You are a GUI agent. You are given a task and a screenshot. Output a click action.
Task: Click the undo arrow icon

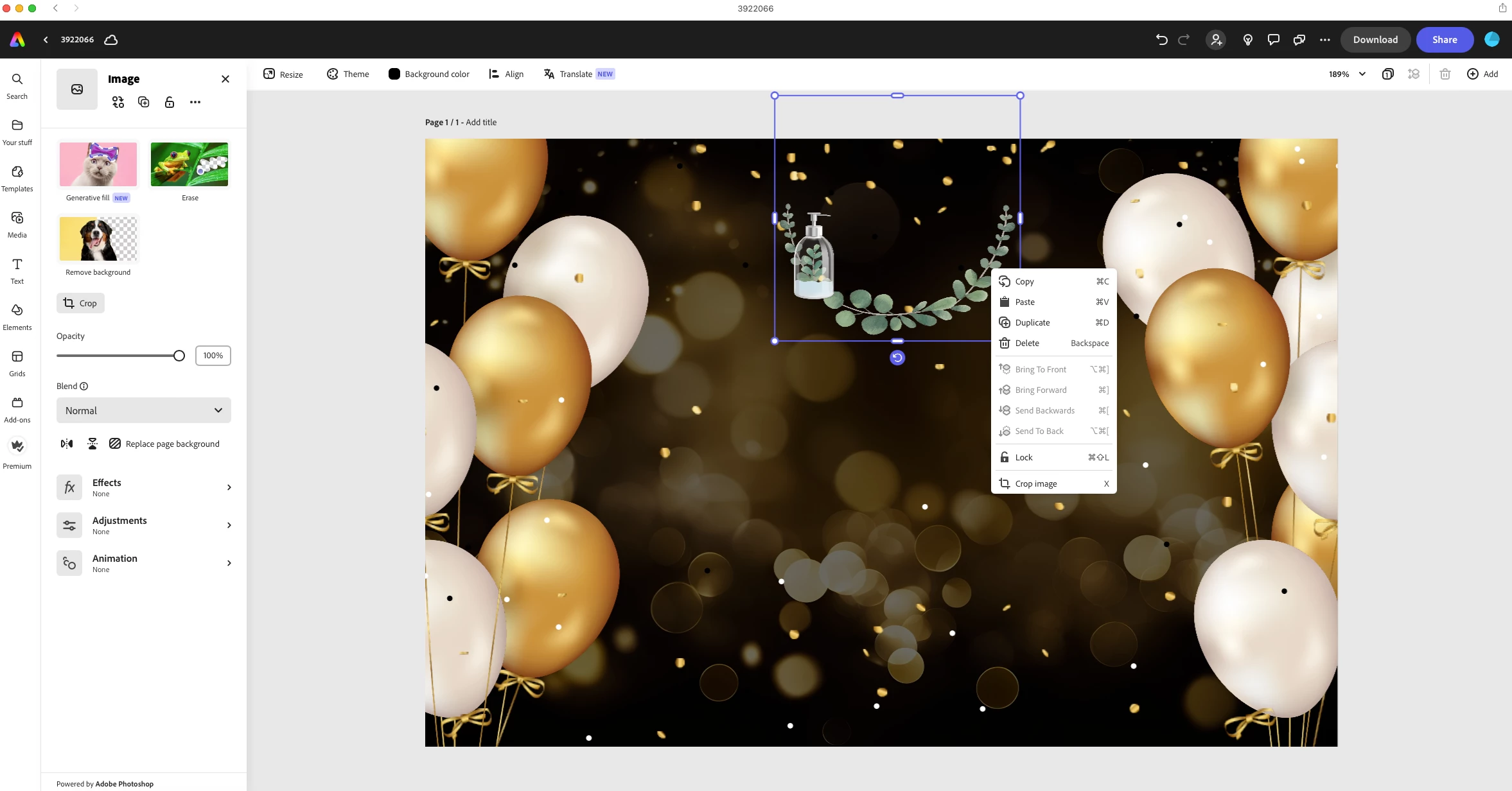(1161, 40)
